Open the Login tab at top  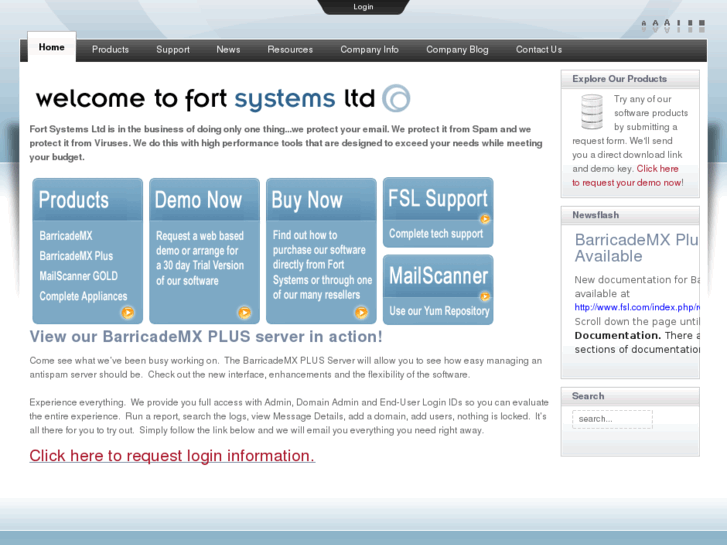pyautogui.click(x=363, y=6)
